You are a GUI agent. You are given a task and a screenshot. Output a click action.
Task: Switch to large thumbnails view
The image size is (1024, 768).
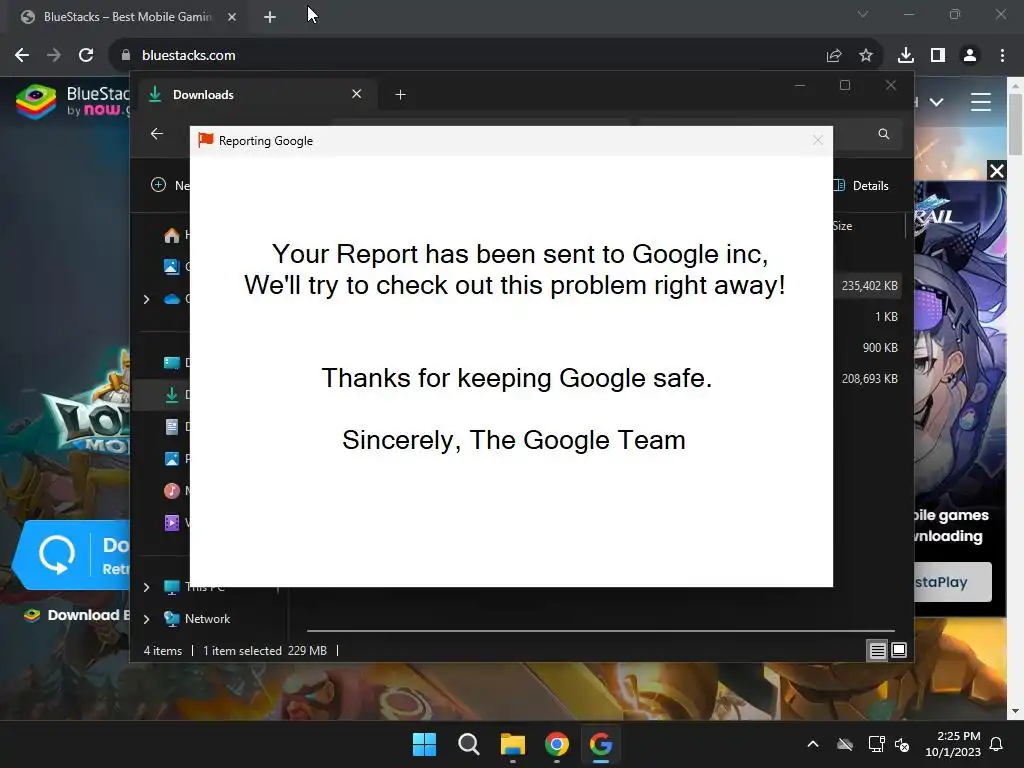coord(899,650)
